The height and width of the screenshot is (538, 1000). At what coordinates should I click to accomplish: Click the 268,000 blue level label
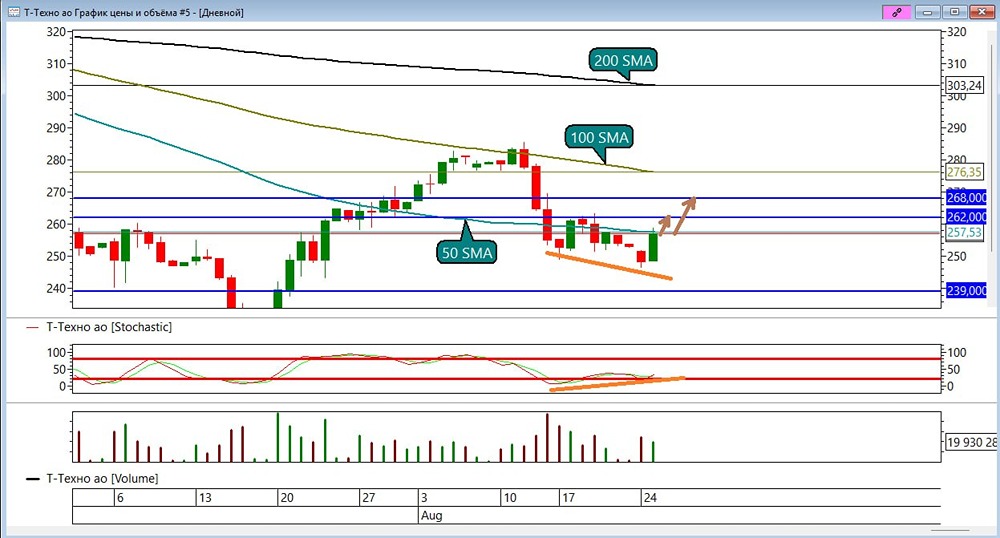[966, 198]
